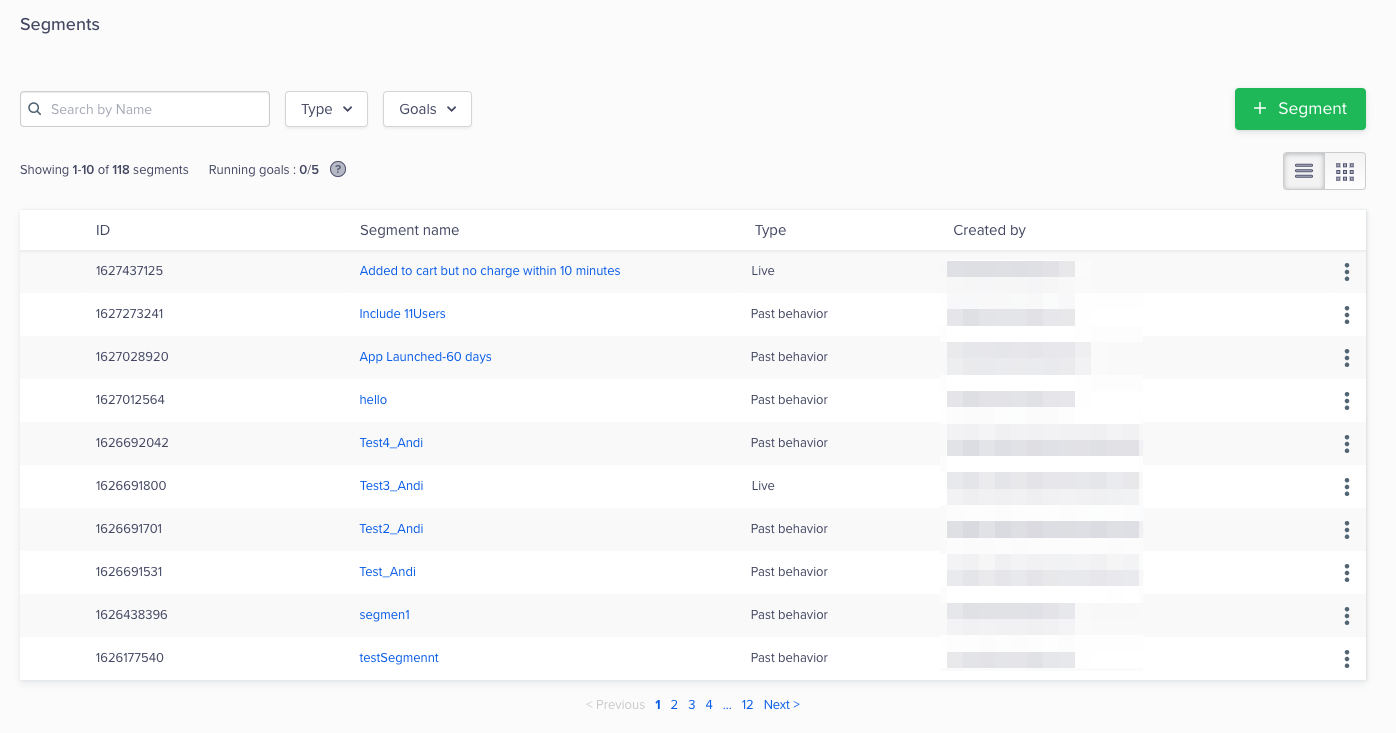The image size is (1396, 733).
Task: Jump to page 12 of segments
Action: (x=747, y=705)
